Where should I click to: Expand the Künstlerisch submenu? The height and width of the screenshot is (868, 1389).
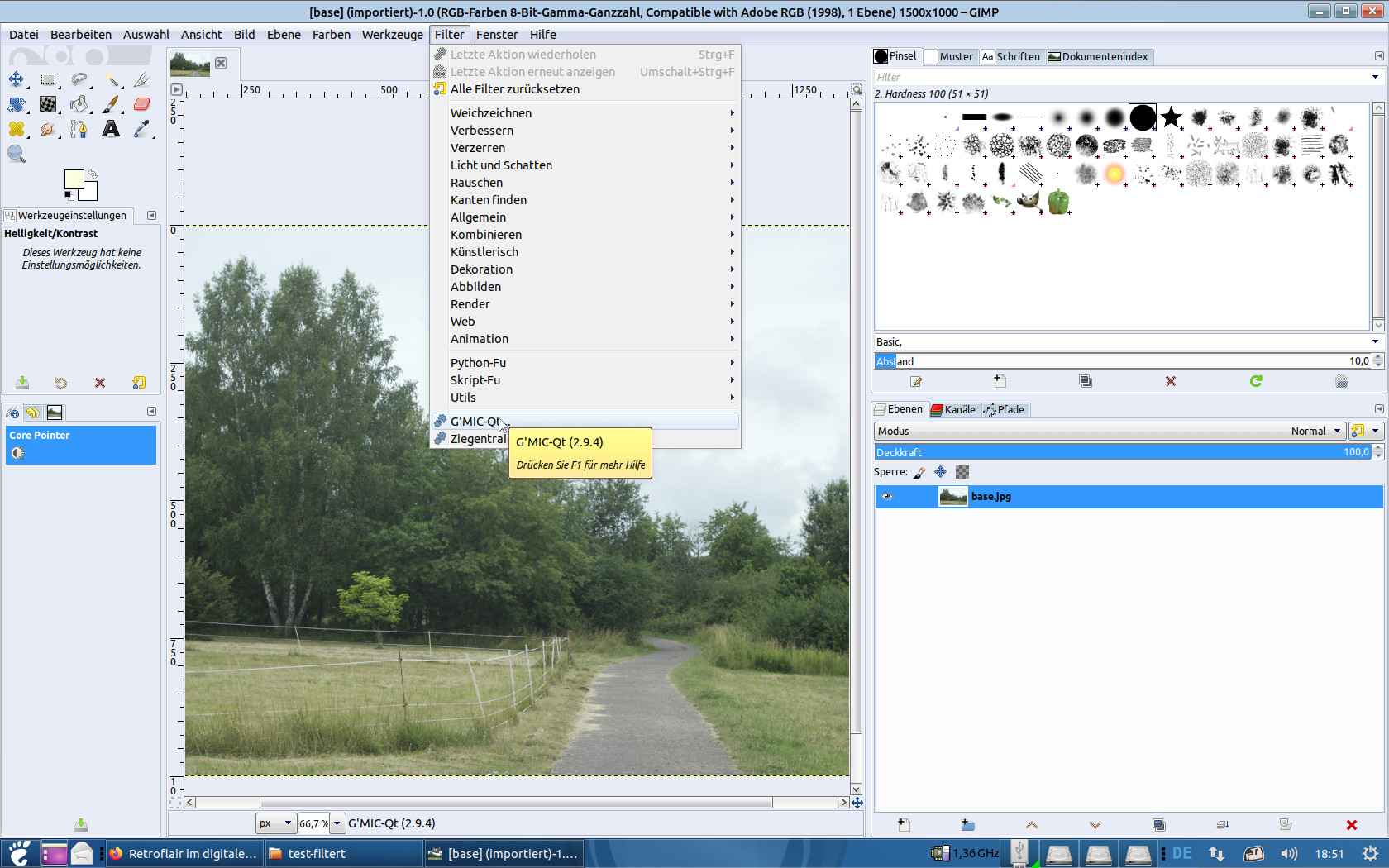pyautogui.click(x=585, y=252)
